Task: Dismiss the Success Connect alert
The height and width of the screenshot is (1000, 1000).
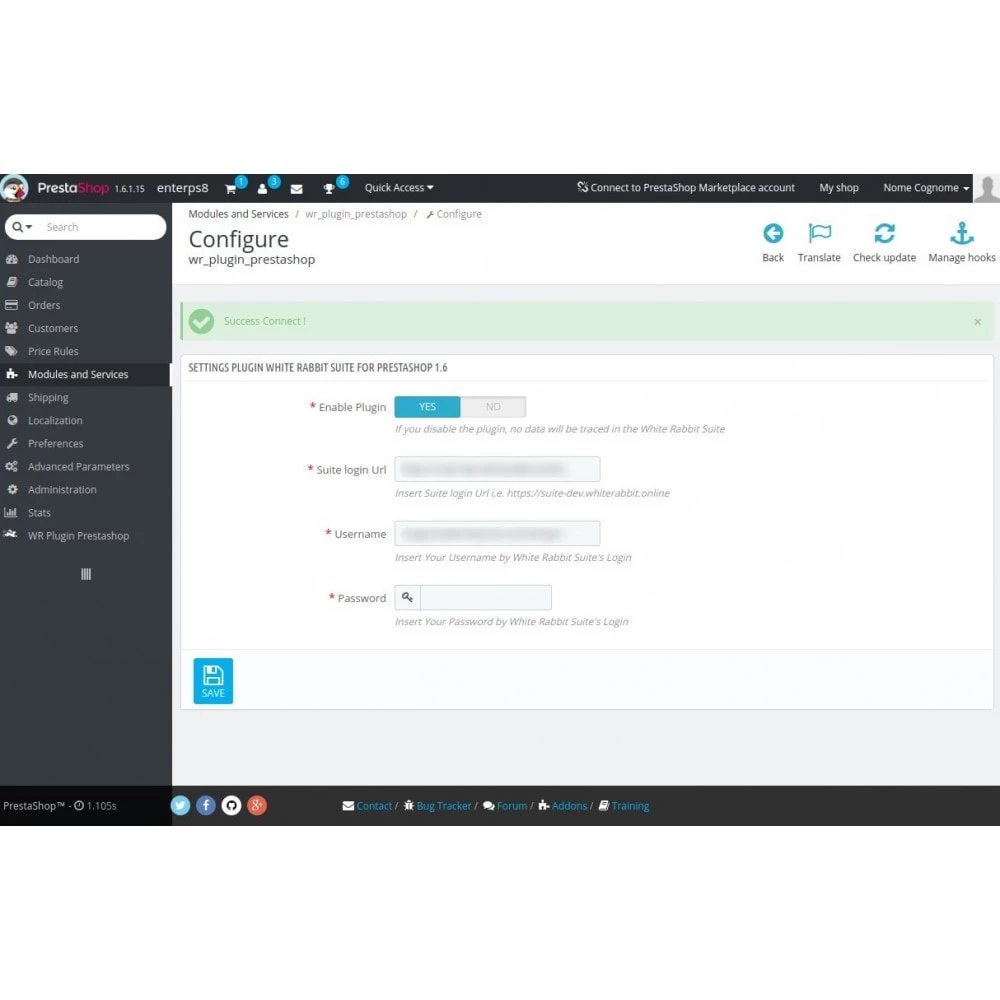Action: pyautogui.click(x=977, y=321)
